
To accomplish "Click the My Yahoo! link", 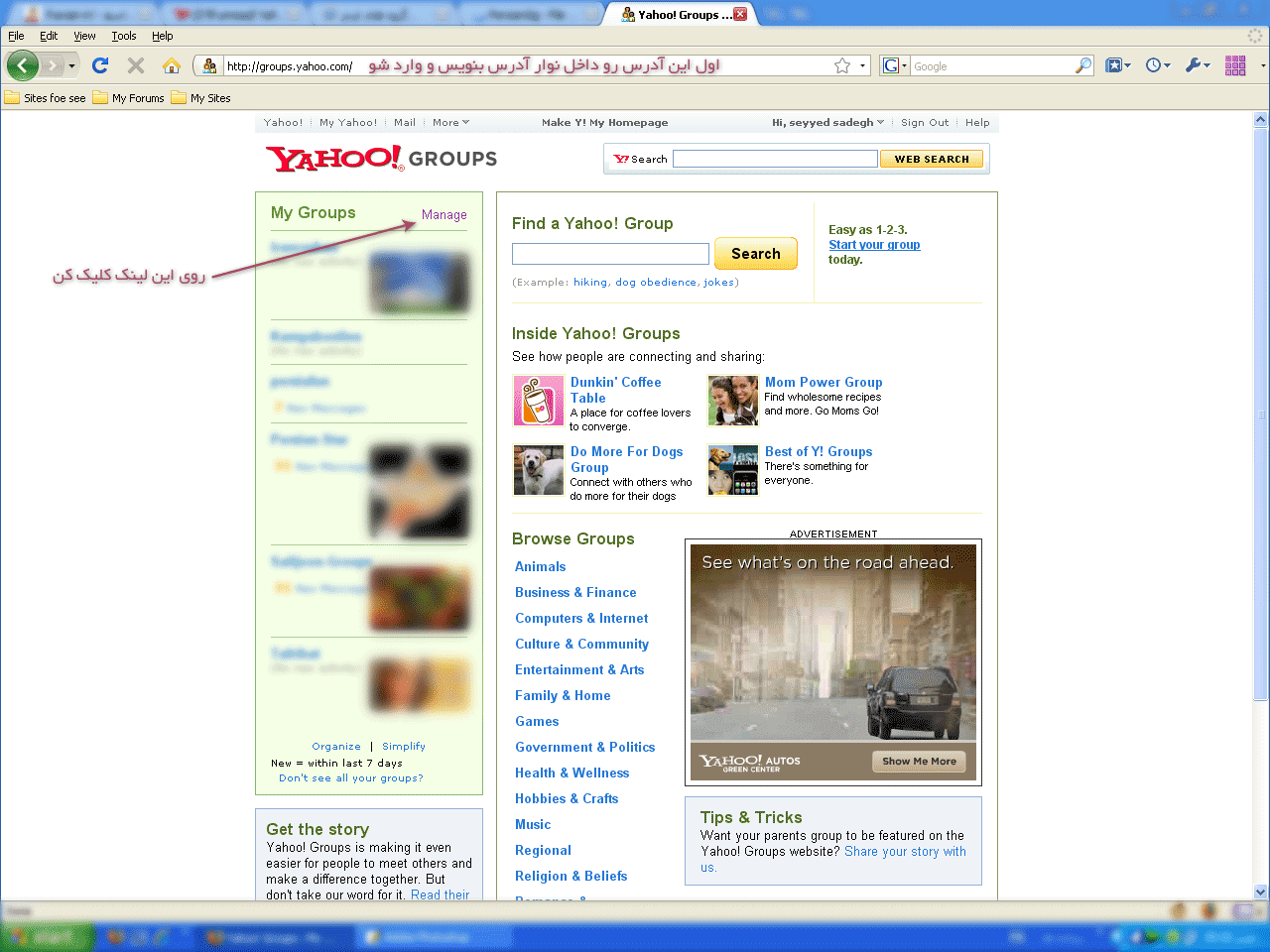I will coord(348,123).
